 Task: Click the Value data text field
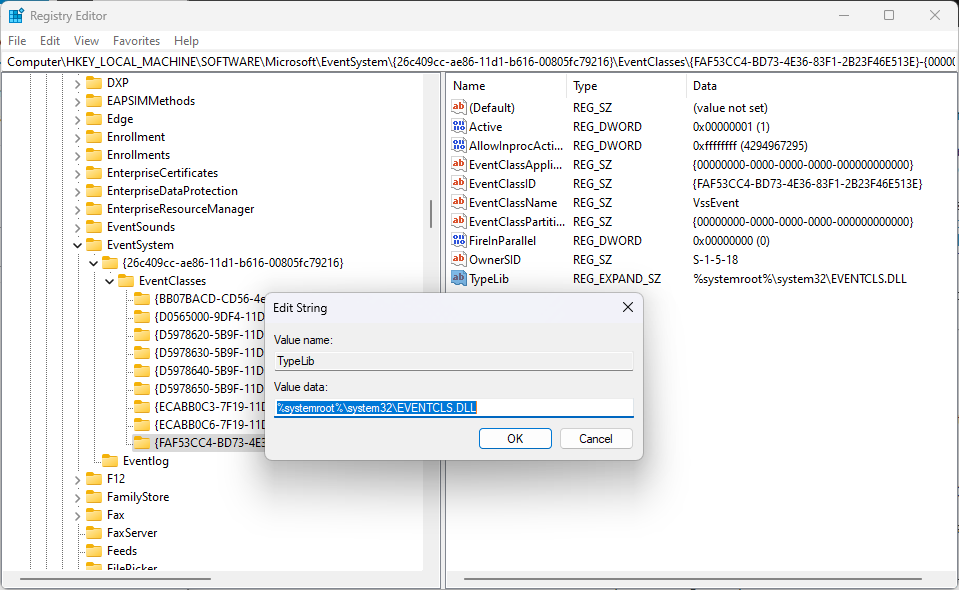coord(454,408)
